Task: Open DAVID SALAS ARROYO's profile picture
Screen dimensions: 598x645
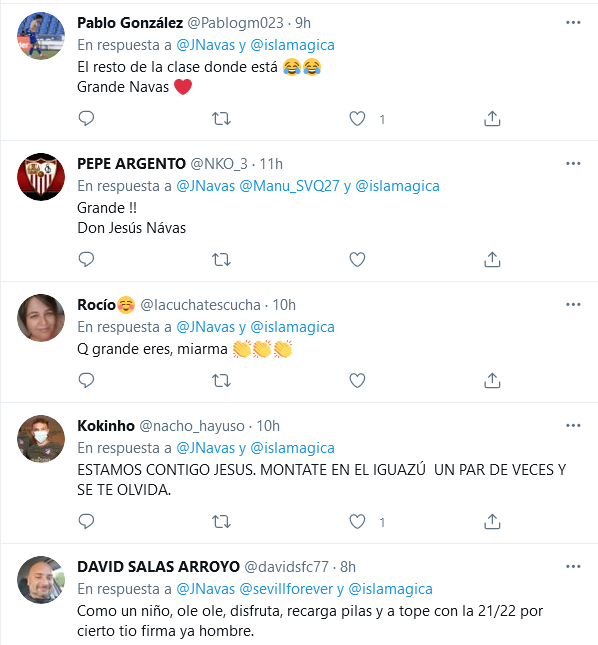Action: click(x=41, y=580)
